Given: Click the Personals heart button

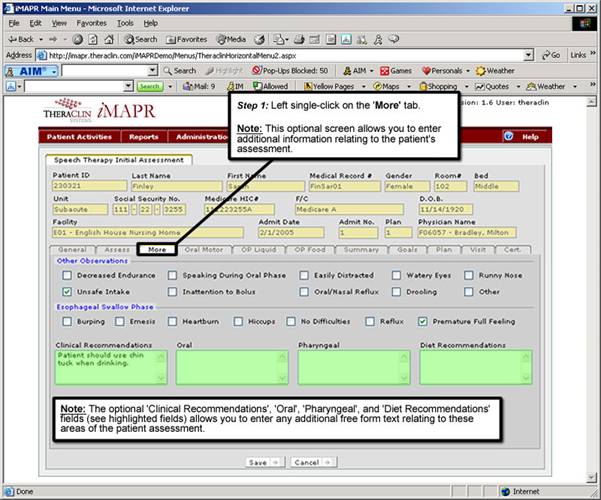Looking at the screenshot, I should pyautogui.click(x=442, y=71).
